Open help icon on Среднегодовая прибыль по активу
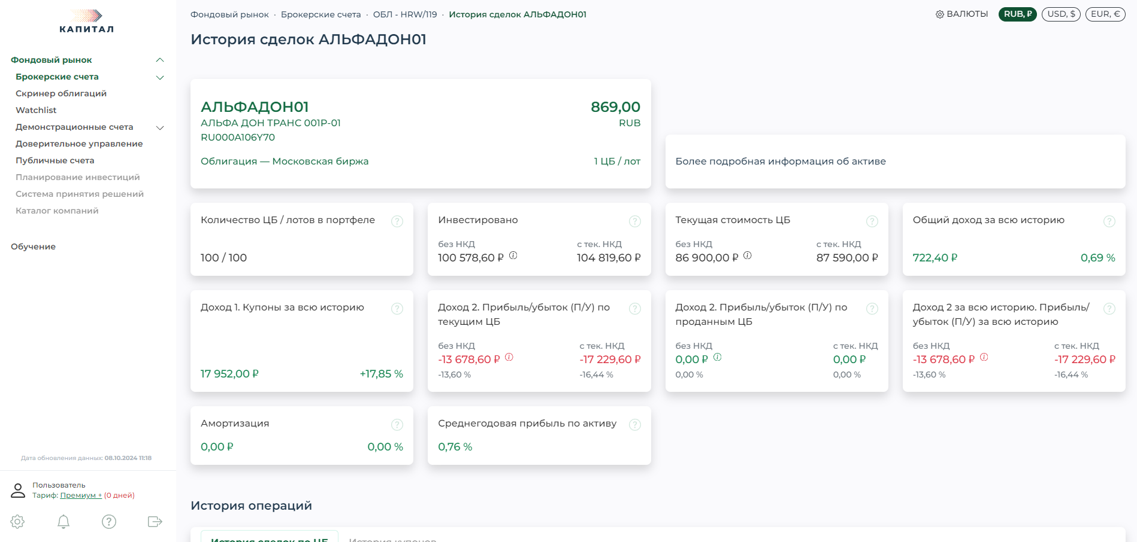The height and width of the screenshot is (542, 1137). (634, 424)
